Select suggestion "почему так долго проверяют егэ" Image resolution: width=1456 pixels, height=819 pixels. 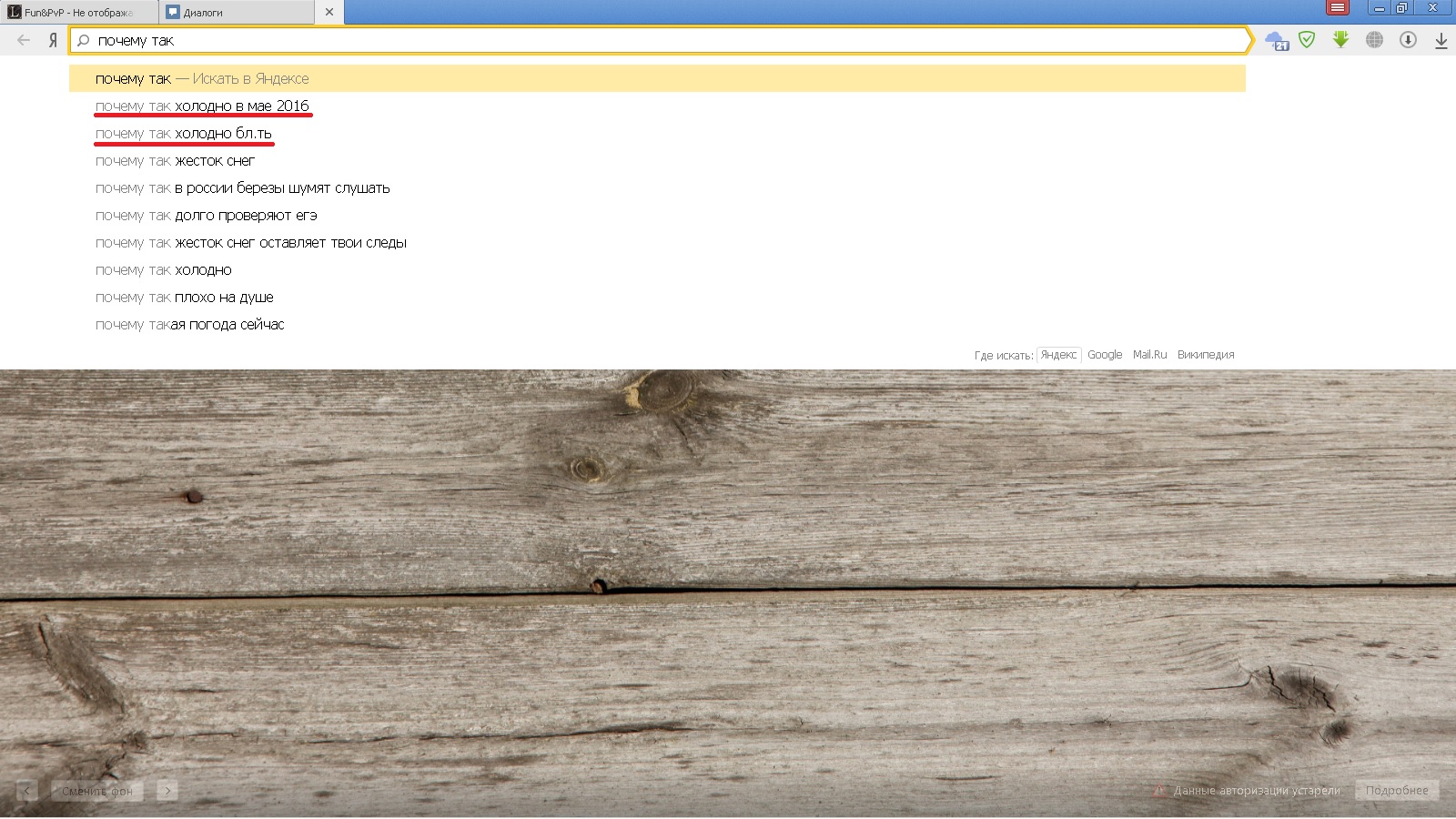coord(207,216)
